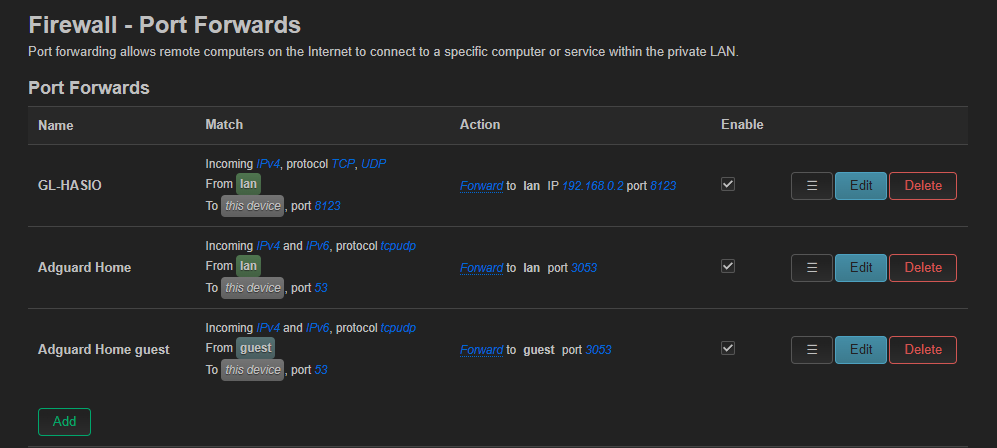997x448 pixels.
Task: Click the Forward link for Adguard Home guest
Action: [x=481, y=350]
